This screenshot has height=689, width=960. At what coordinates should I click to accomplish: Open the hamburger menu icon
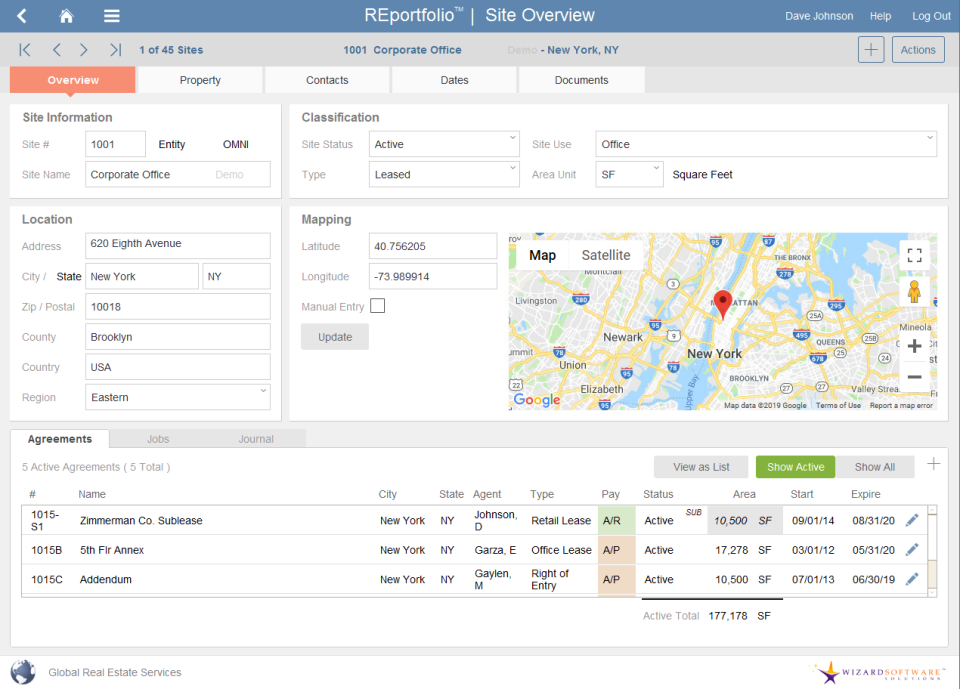pyautogui.click(x=111, y=16)
